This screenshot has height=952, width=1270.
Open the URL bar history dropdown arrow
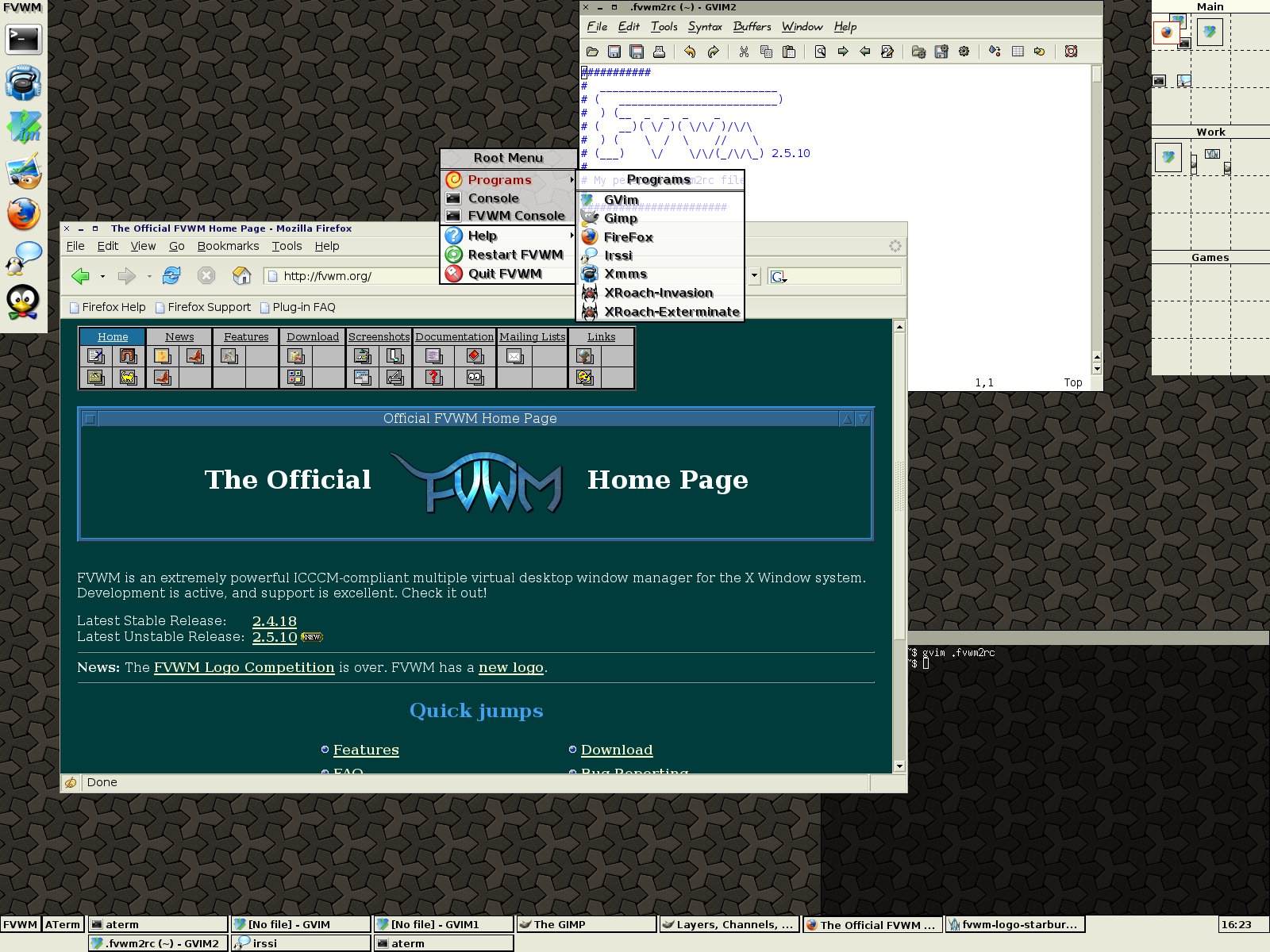[754, 276]
